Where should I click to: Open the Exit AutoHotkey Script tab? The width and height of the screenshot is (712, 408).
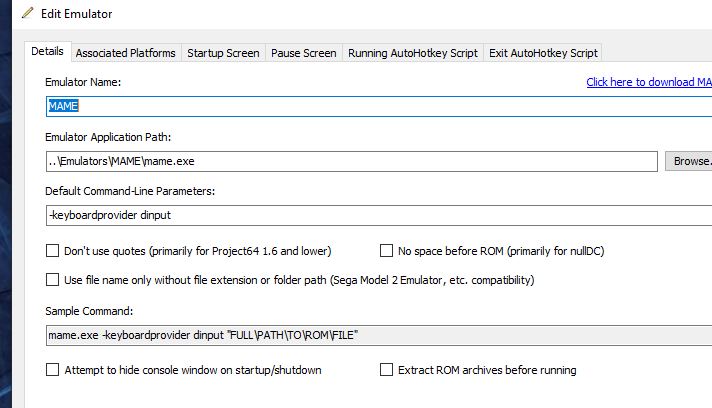tap(543, 53)
